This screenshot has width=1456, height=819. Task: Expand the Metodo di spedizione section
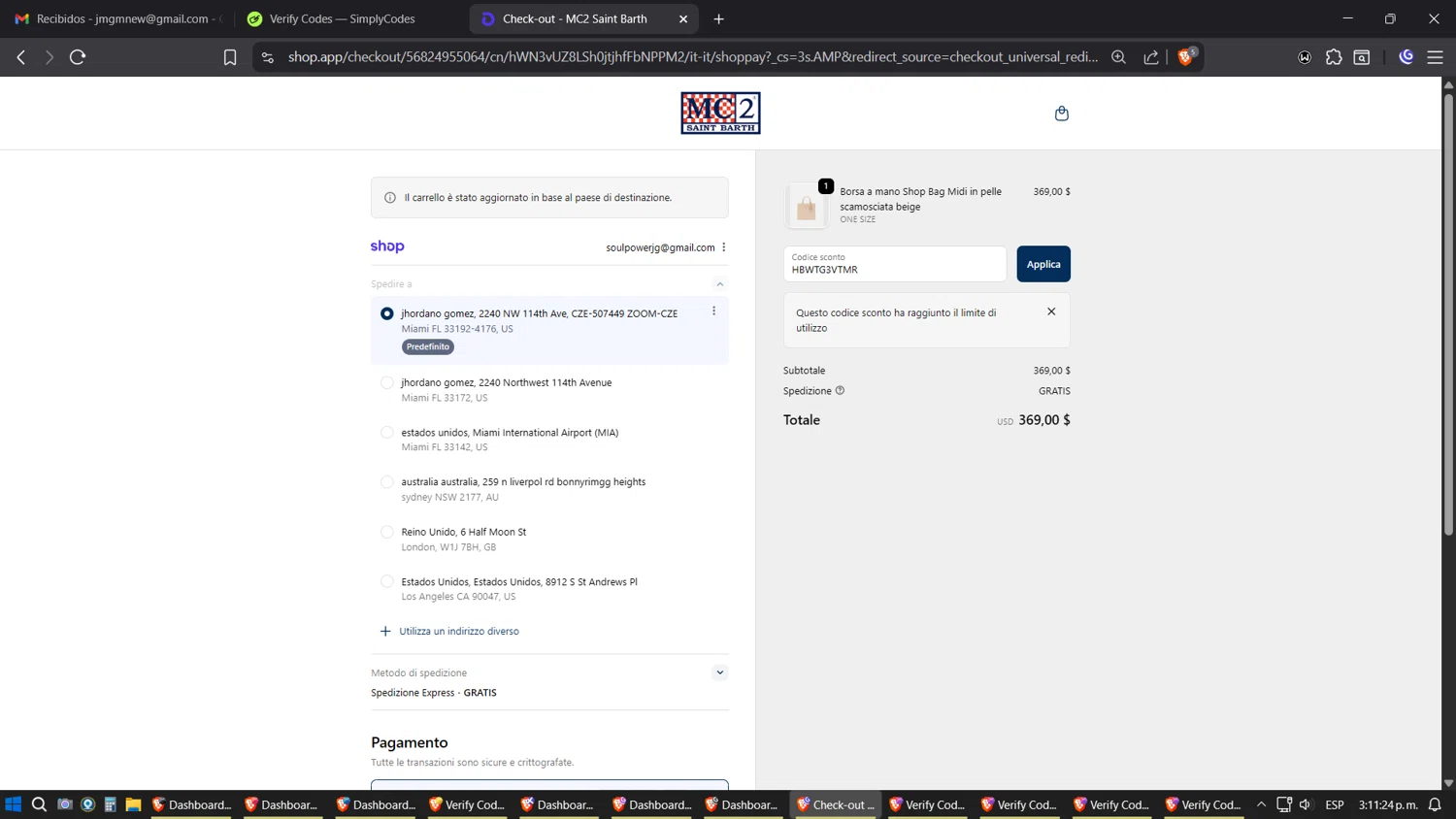[x=719, y=672]
